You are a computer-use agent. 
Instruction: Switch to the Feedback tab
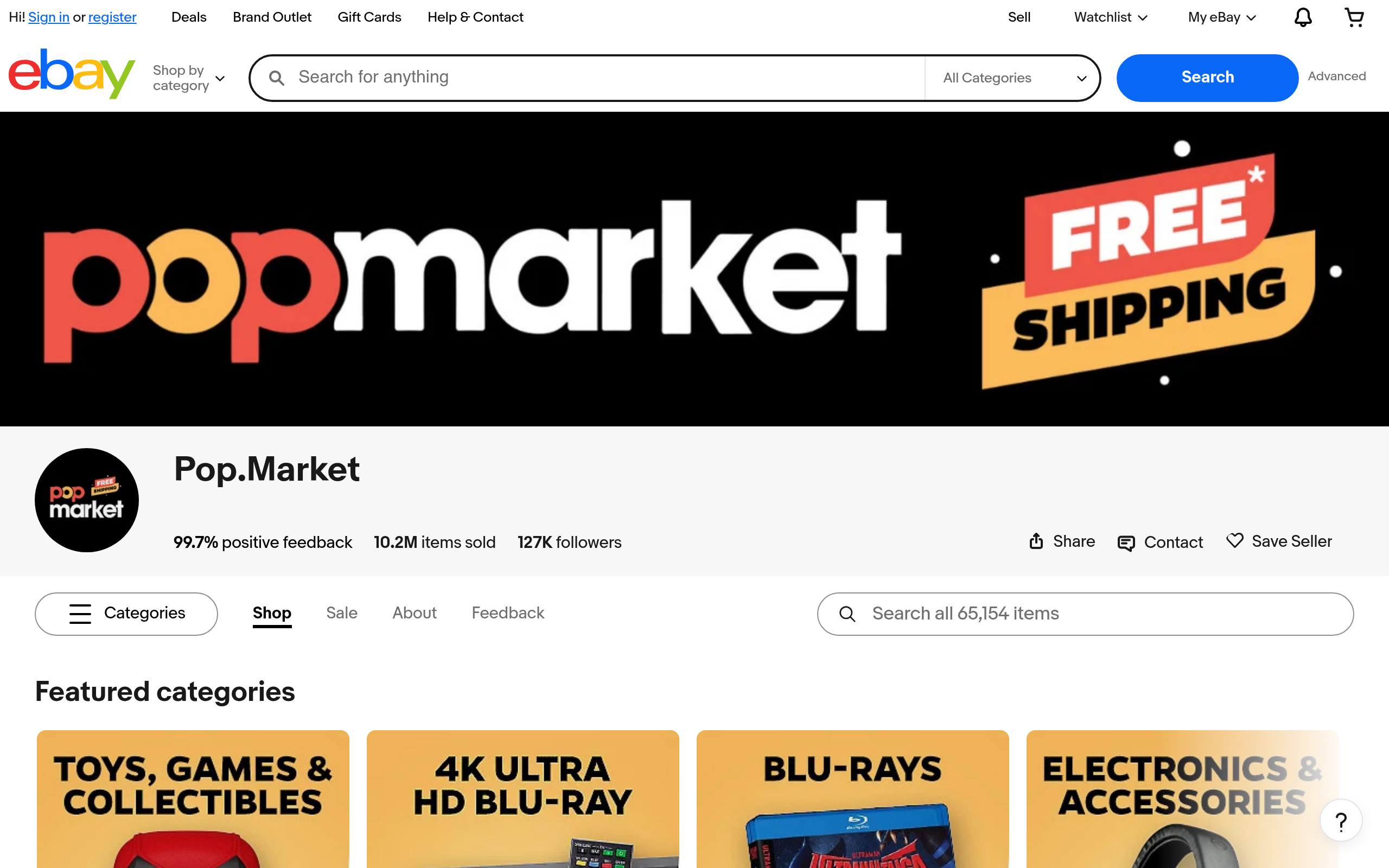508,613
